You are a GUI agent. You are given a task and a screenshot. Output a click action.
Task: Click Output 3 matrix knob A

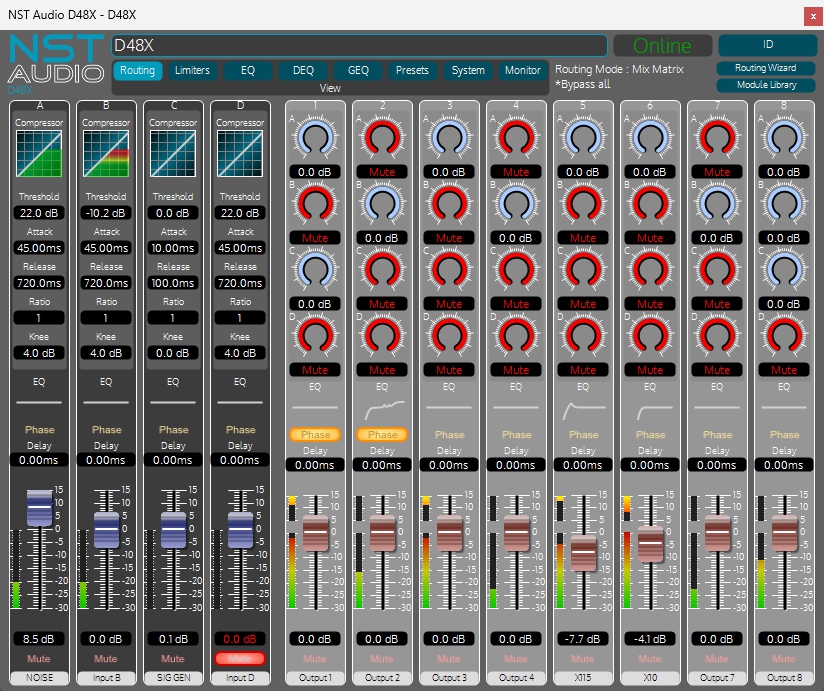click(449, 138)
